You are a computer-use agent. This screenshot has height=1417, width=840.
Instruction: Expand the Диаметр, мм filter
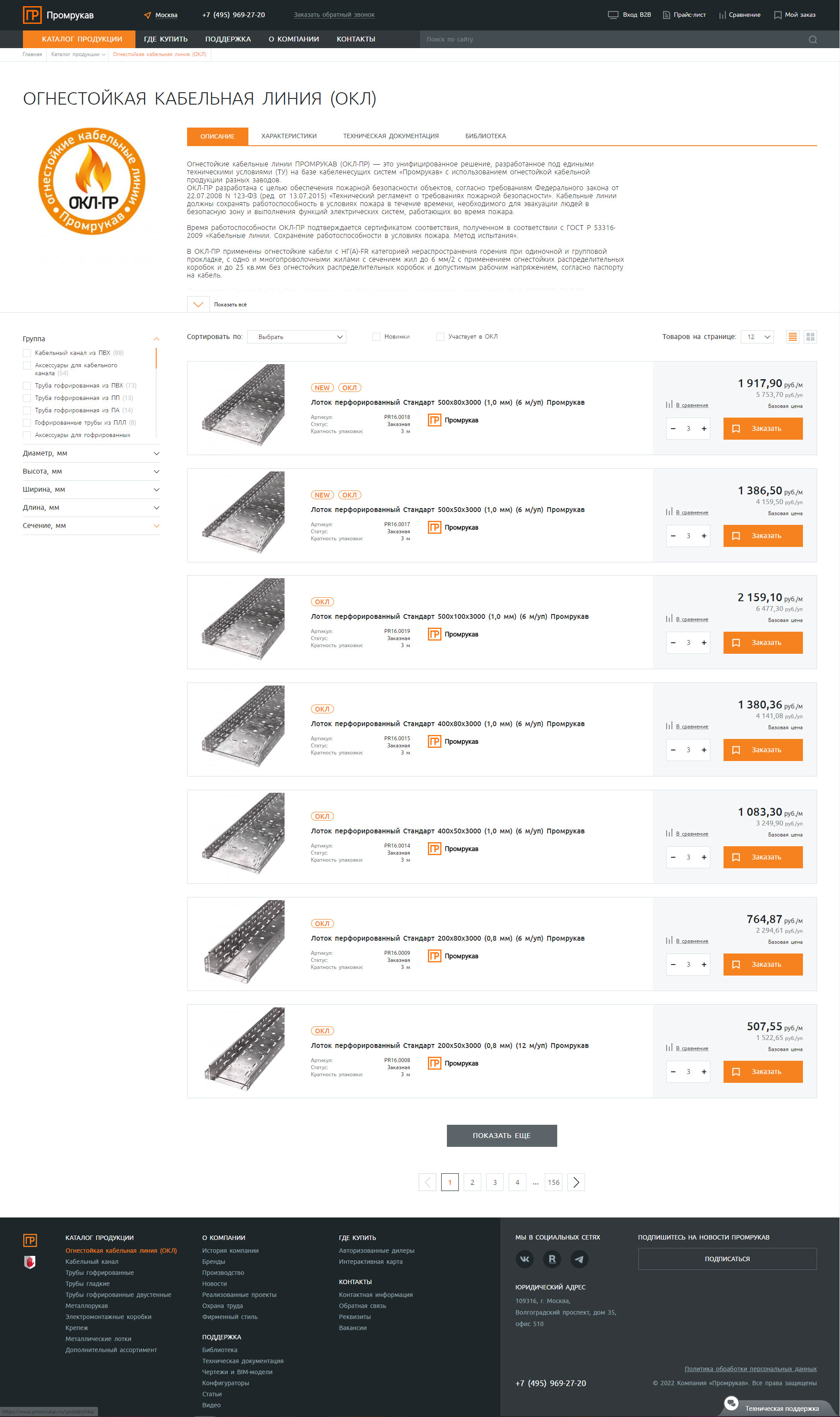[x=90, y=453]
